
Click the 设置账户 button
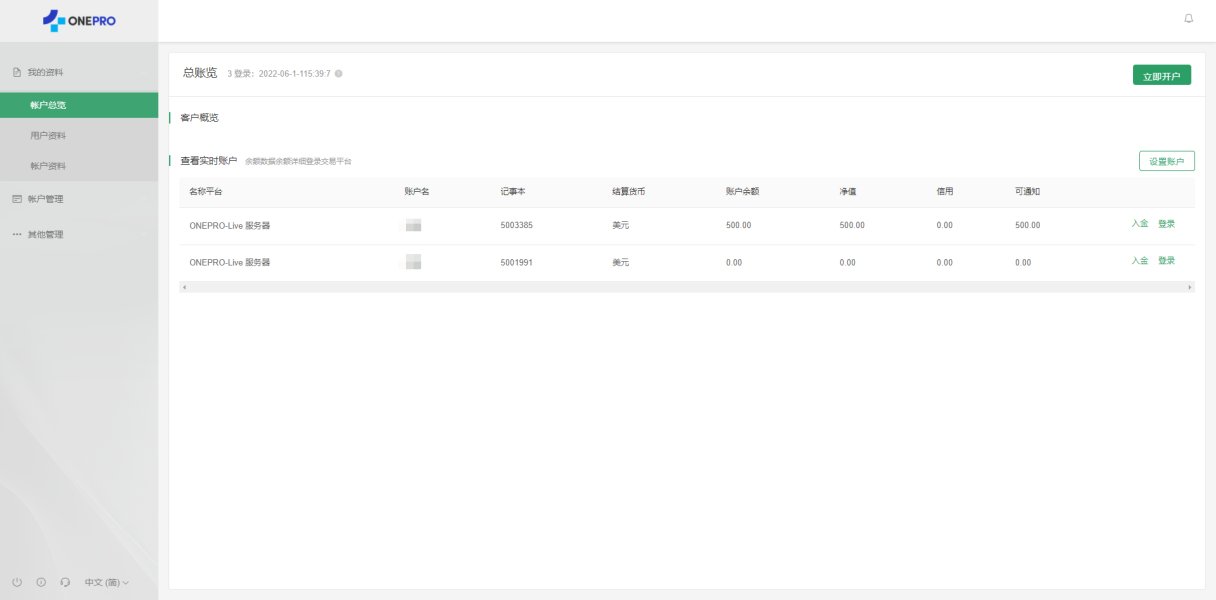pyautogui.click(x=1167, y=161)
